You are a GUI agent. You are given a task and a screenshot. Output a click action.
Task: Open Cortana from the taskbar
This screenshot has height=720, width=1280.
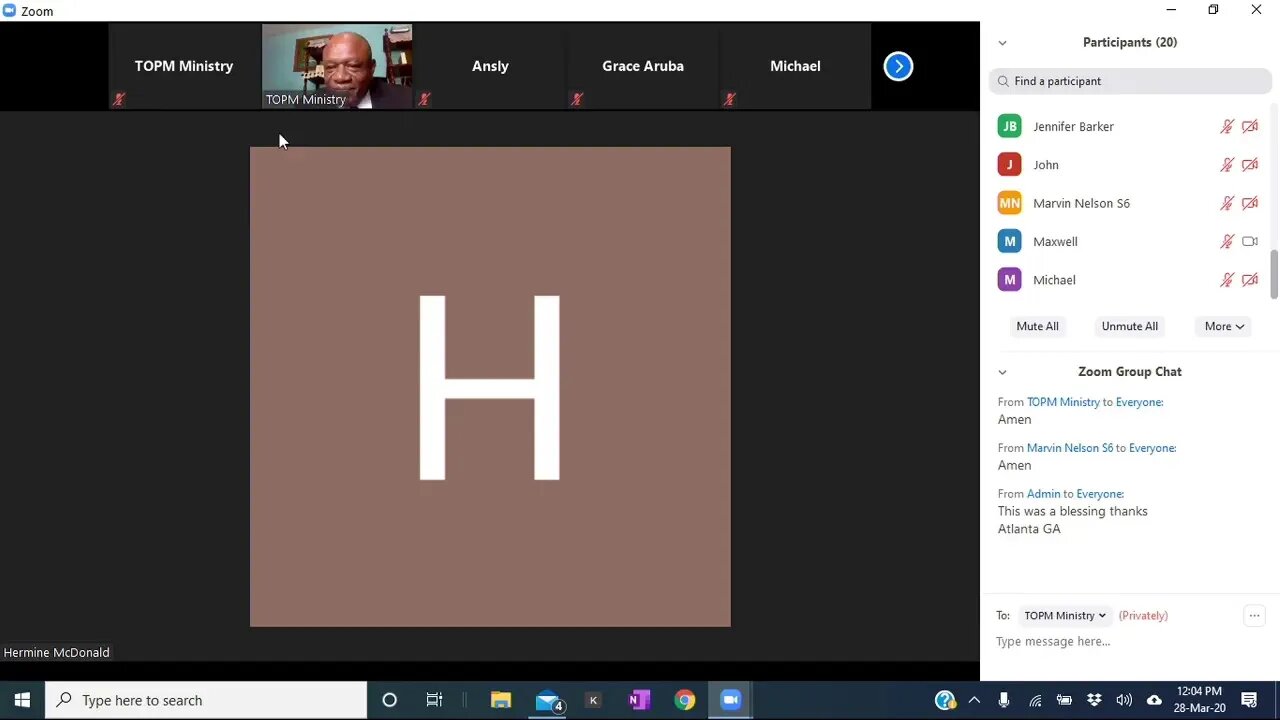coord(390,700)
